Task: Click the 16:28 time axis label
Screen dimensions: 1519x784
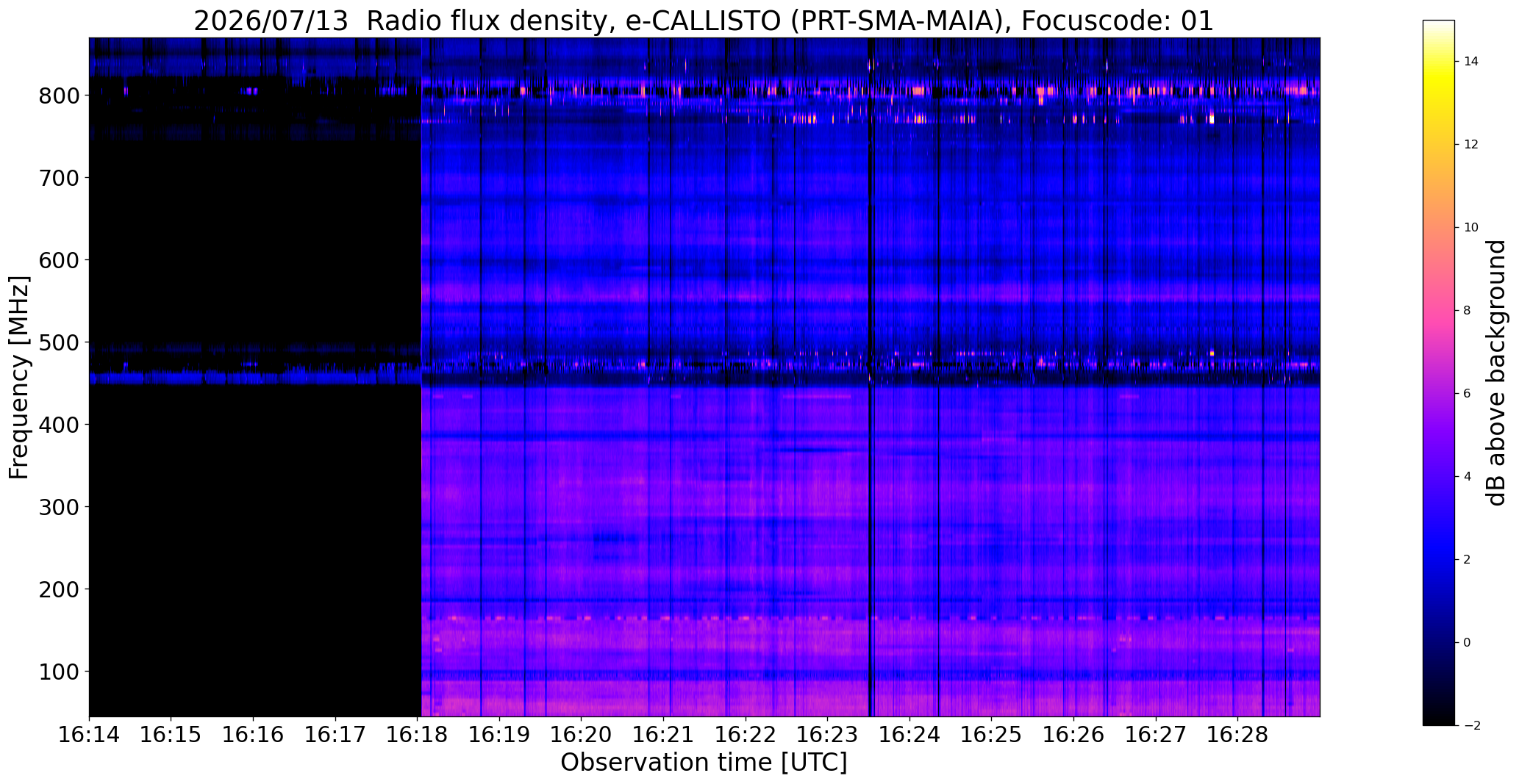Action: coord(1238,735)
